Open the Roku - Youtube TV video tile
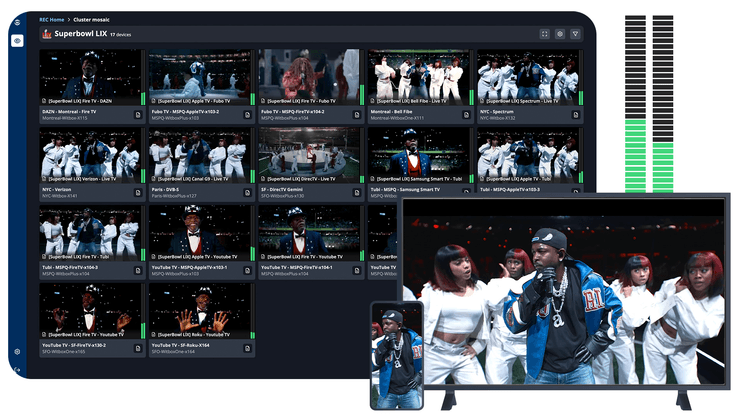The height and width of the screenshot is (419, 744). 200,310
